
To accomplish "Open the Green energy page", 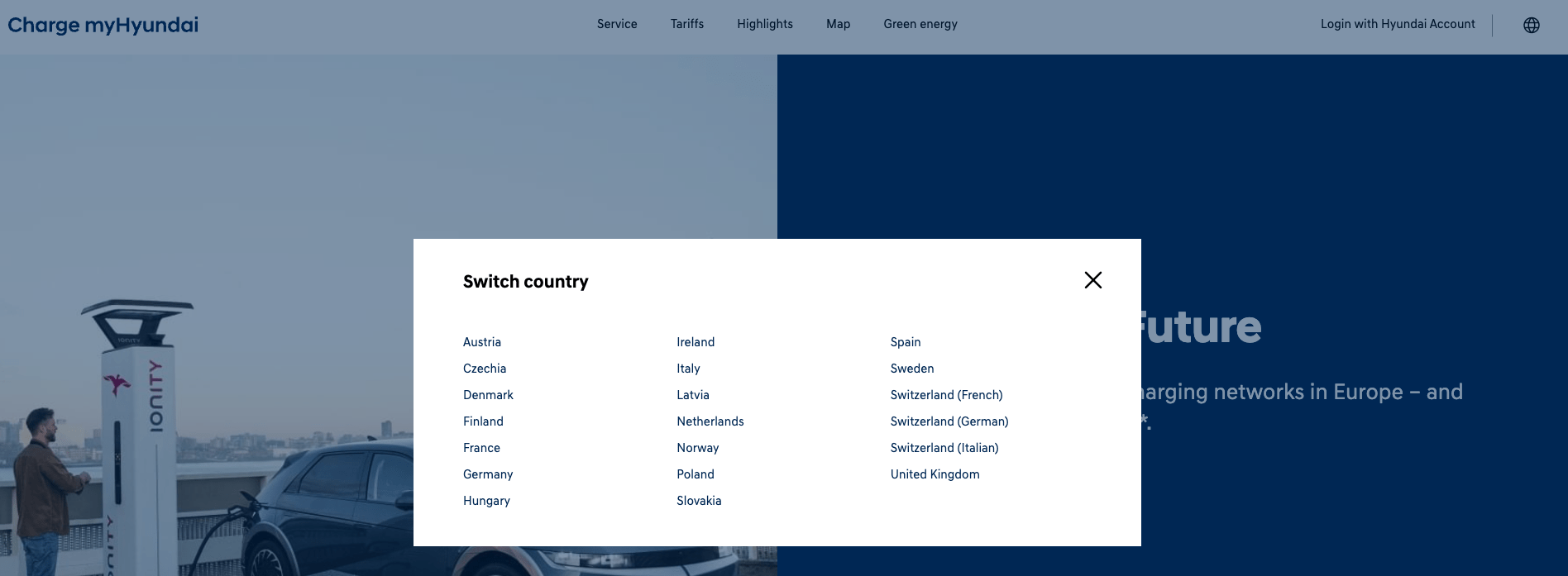I will point(920,24).
